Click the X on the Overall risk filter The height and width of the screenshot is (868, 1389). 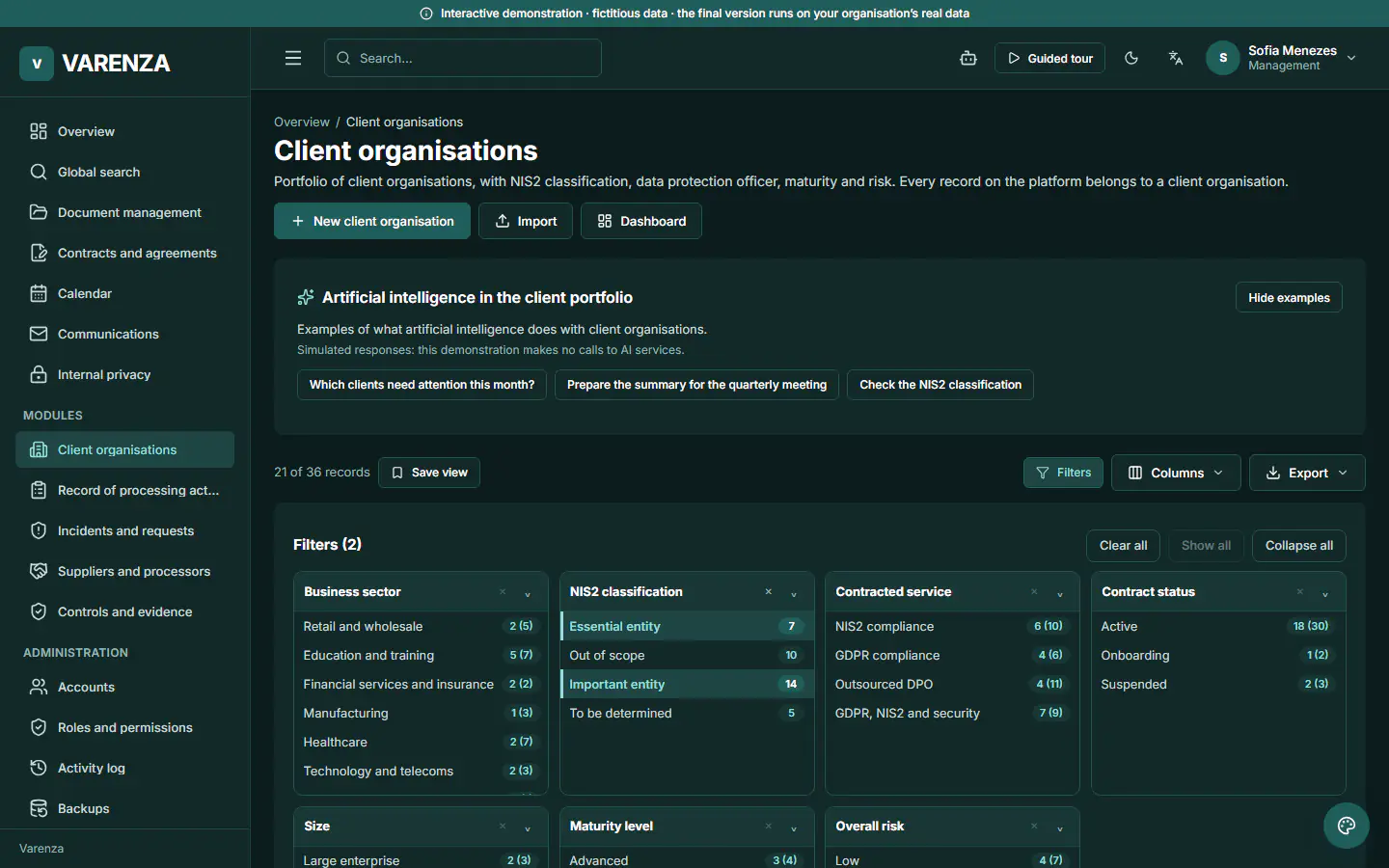(1034, 826)
